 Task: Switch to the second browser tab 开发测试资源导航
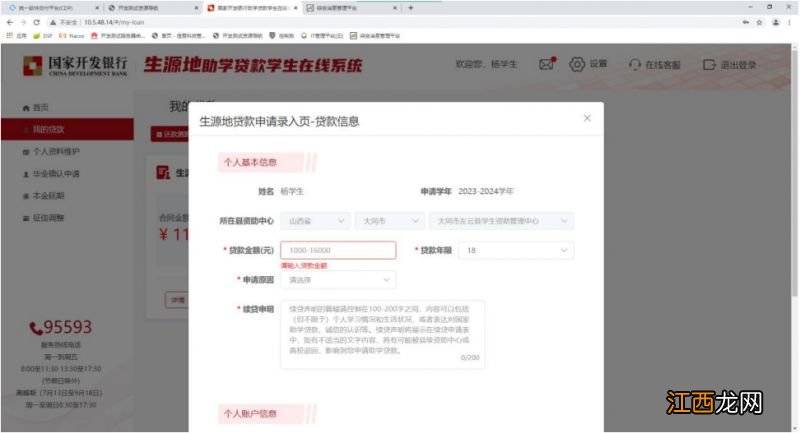[x=153, y=8]
